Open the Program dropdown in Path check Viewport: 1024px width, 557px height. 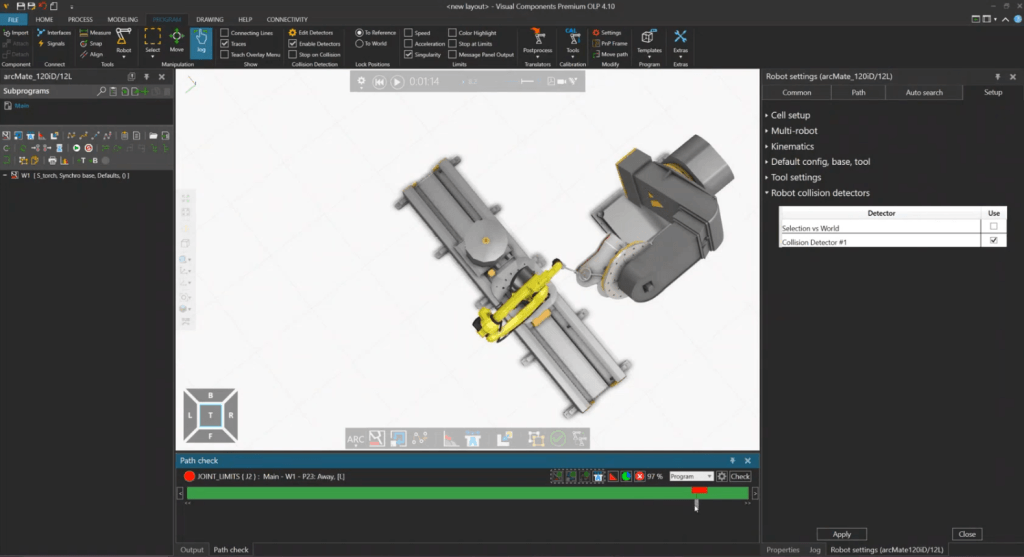[691, 477]
